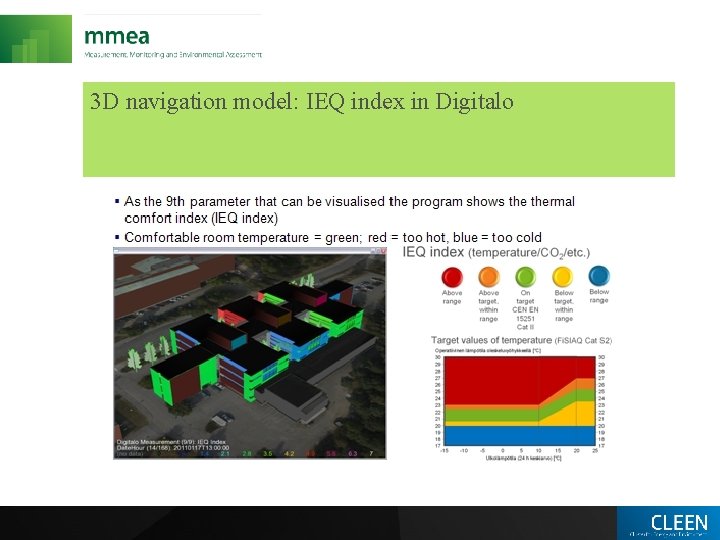Click the DateHour 20110117T13:00:00 label

[173, 448]
